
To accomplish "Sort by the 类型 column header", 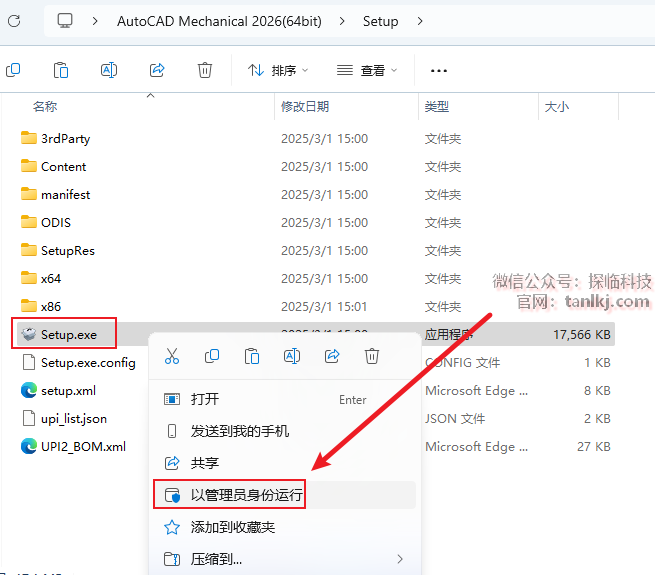I will click(437, 107).
